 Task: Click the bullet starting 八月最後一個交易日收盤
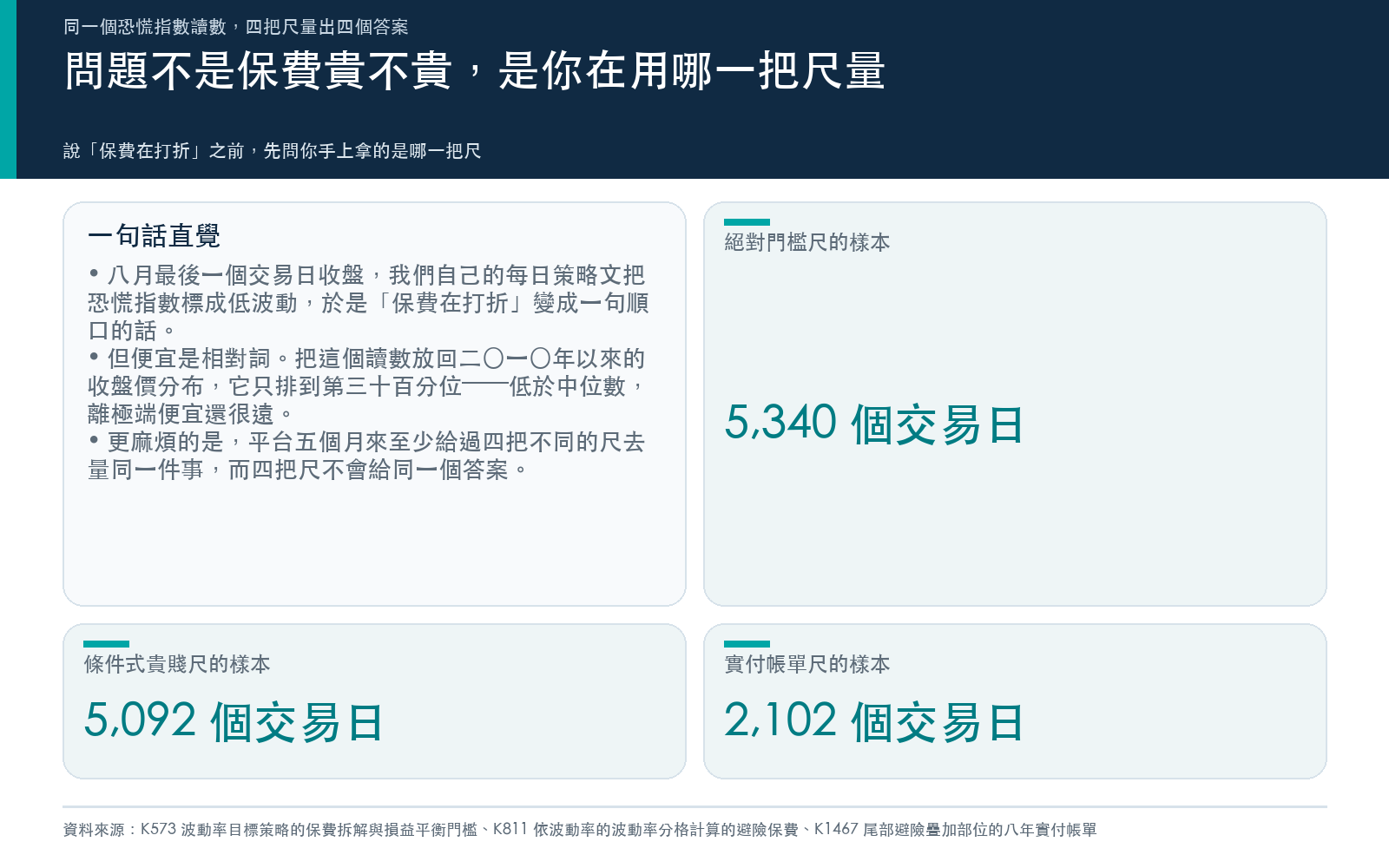pos(368,303)
